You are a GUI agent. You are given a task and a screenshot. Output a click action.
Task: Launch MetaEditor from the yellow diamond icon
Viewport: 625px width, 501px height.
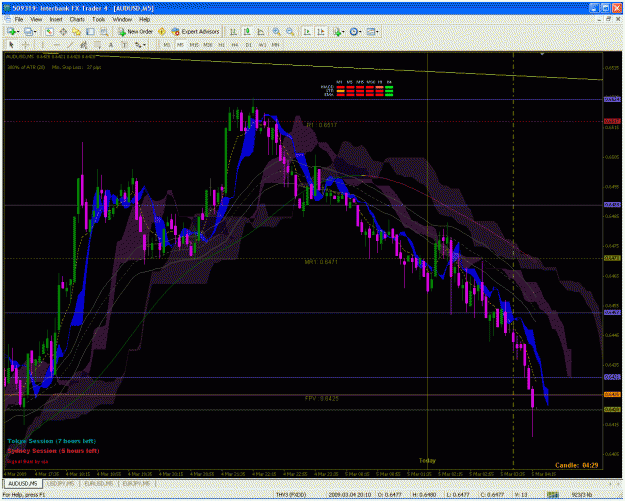[x=161, y=31]
